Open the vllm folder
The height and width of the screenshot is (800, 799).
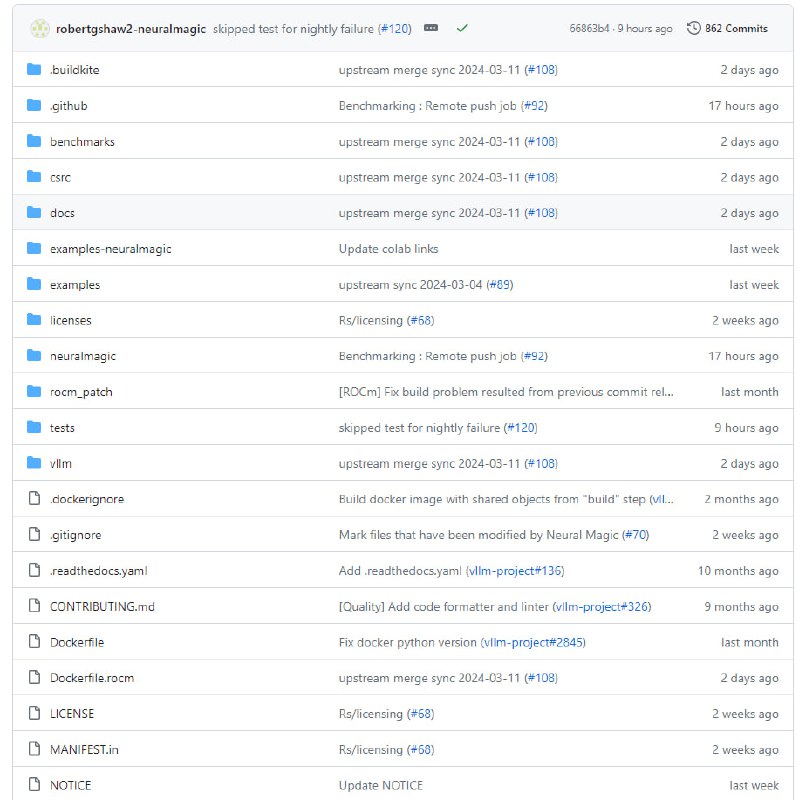[x=61, y=464]
